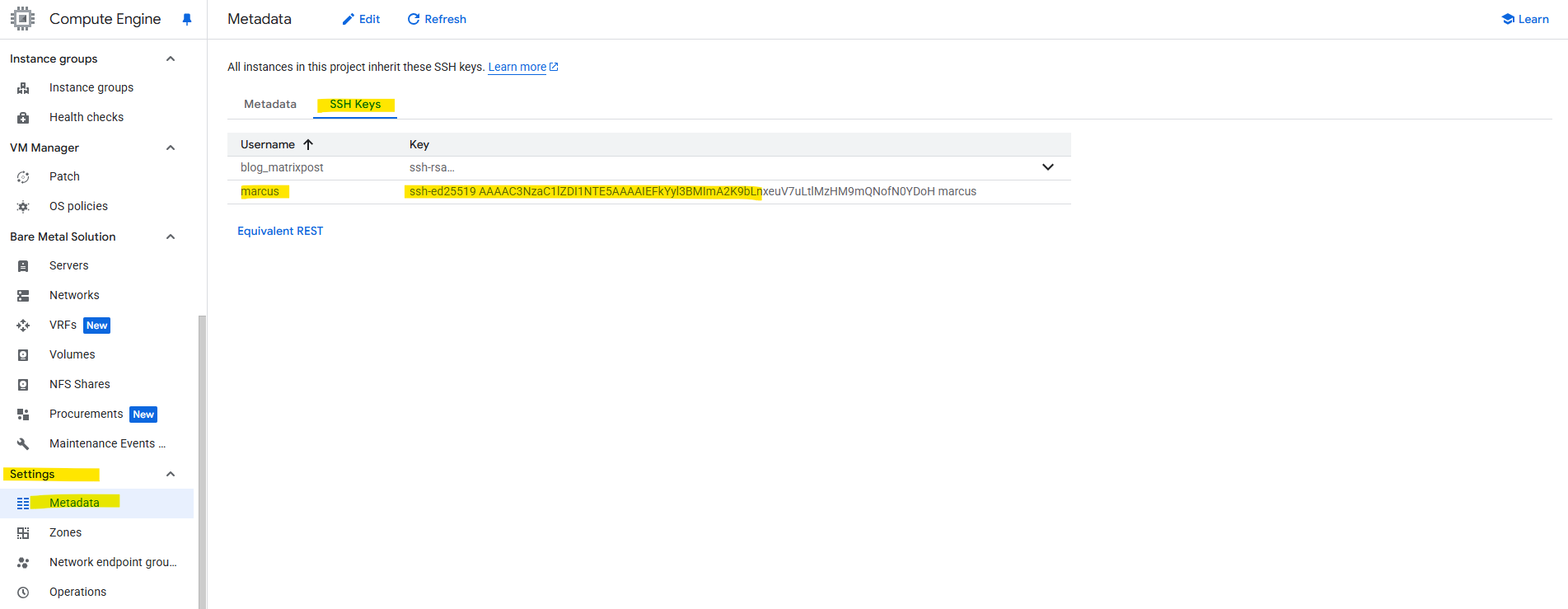Click the Instance groups sidebar icon
The image size is (1568, 609).
(x=23, y=87)
